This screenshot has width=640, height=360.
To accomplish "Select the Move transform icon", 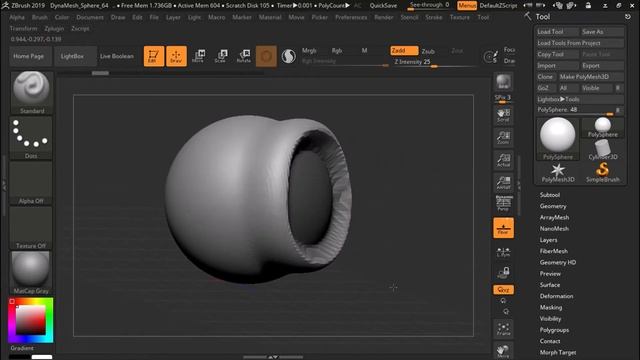I will coord(198,56).
